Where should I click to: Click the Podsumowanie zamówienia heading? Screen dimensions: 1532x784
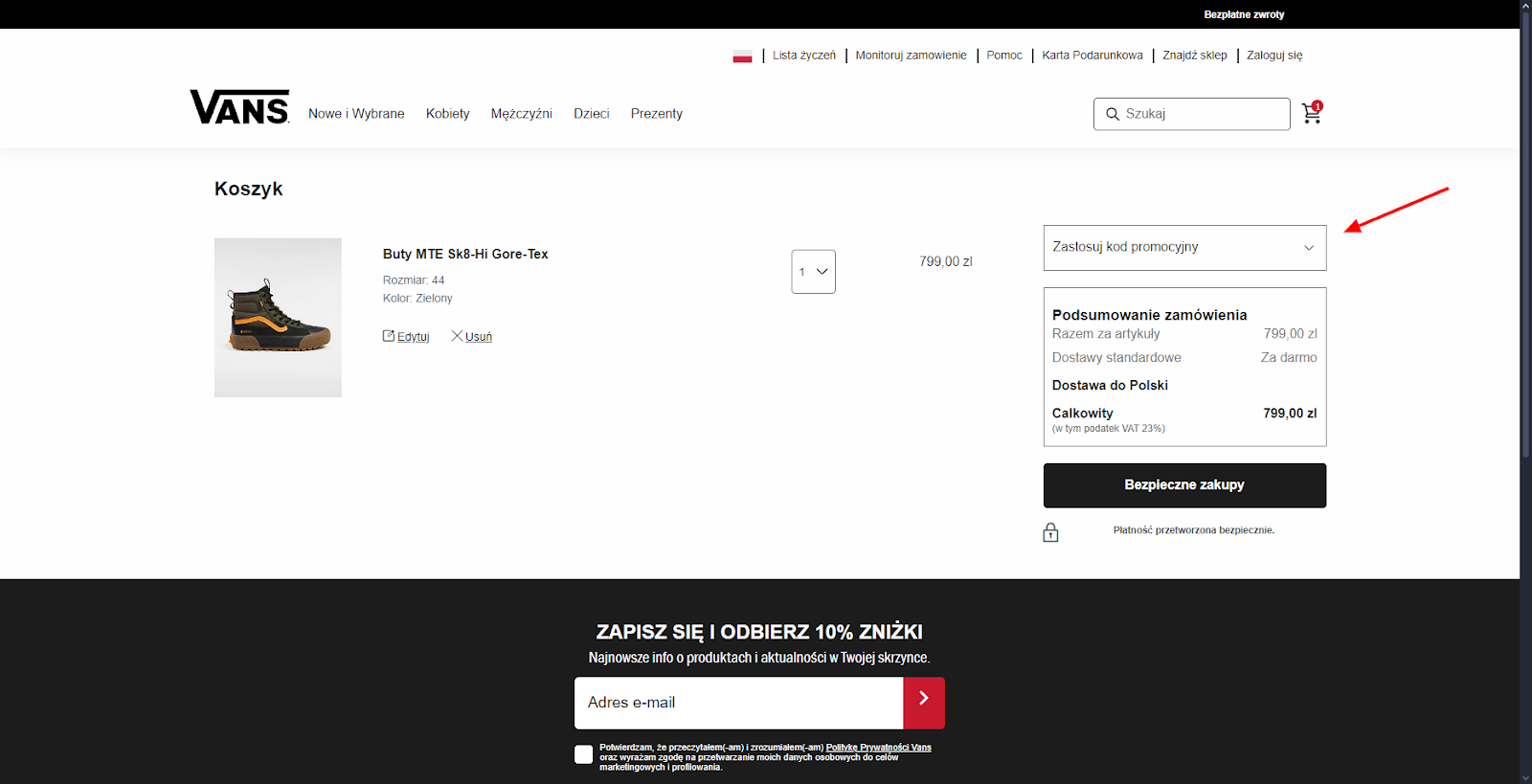click(x=1149, y=315)
